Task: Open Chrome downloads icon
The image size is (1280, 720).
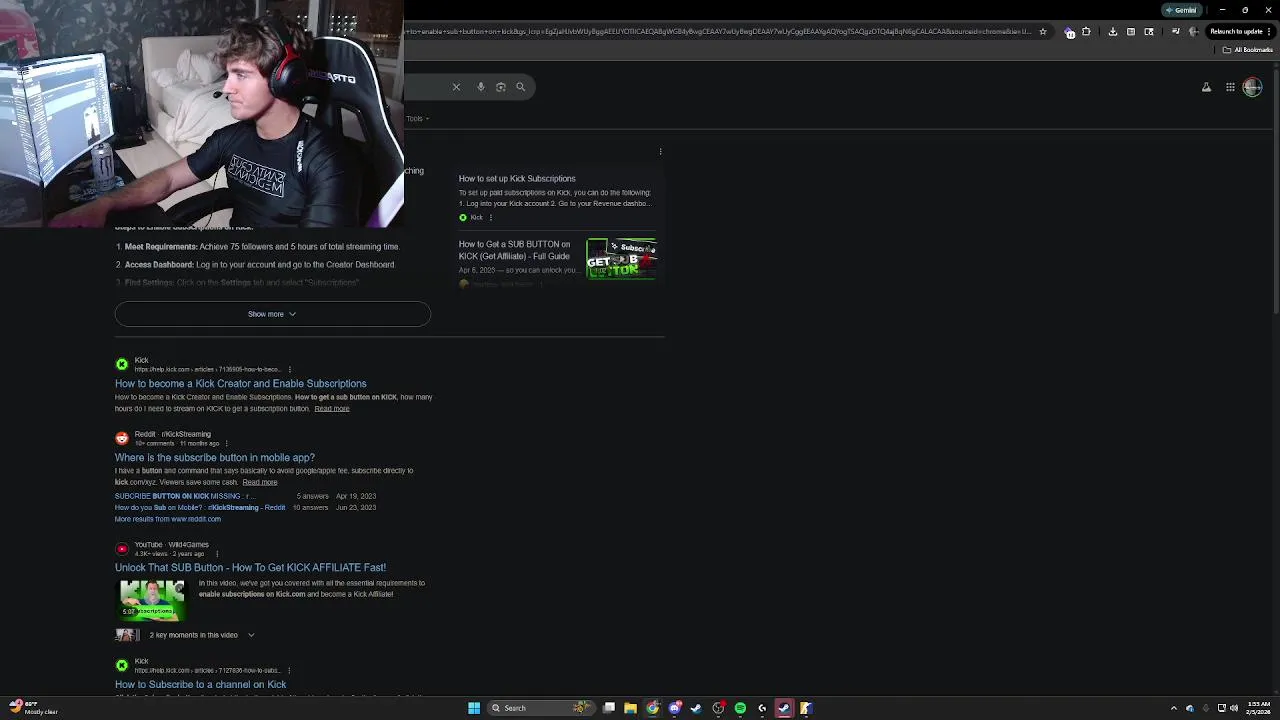Action: (x=1113, y=32)
